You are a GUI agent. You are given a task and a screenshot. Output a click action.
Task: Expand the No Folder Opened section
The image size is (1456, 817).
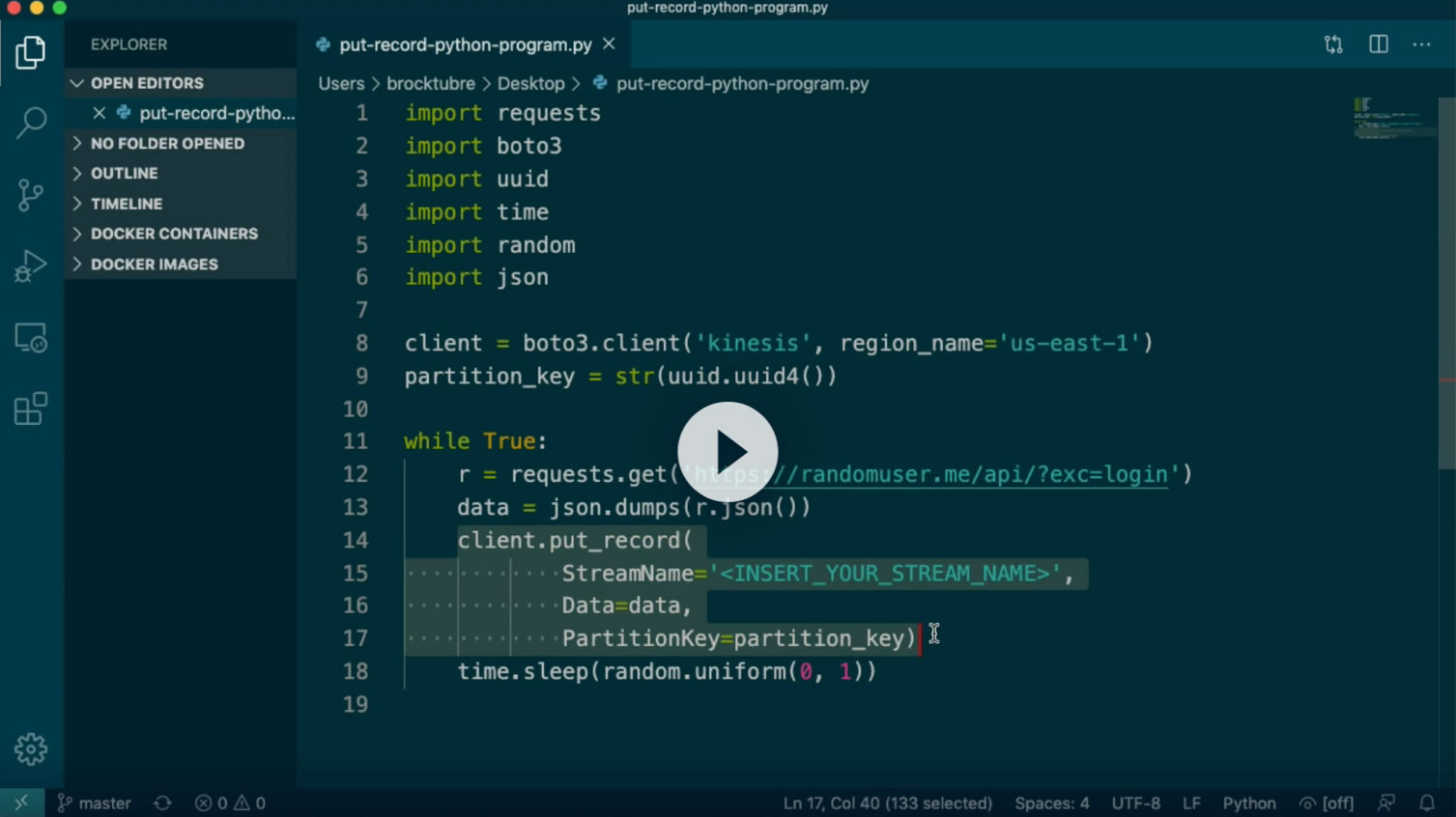pyautogui.click(x=181, y=143)
